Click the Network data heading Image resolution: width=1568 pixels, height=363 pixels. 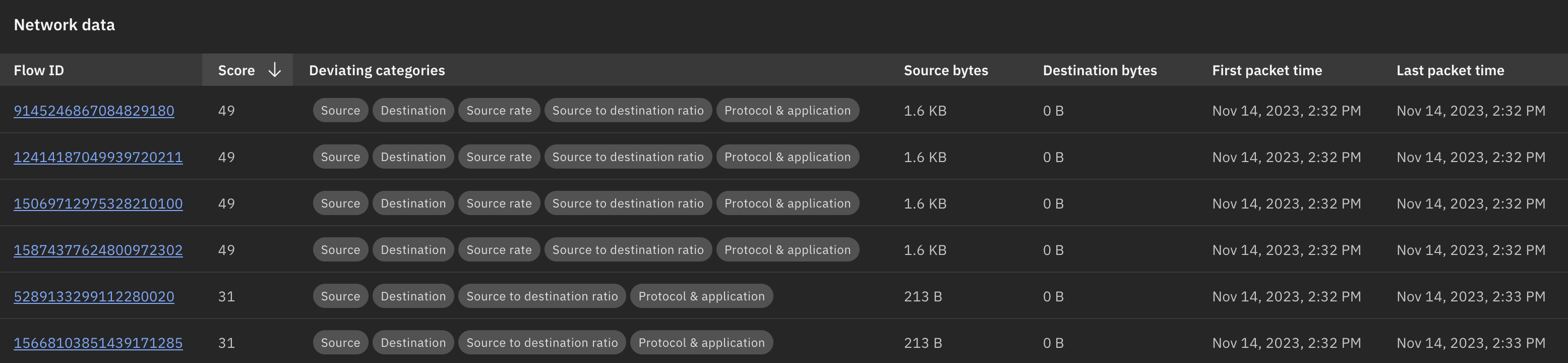pyautogui.click(x=65, y=25)
